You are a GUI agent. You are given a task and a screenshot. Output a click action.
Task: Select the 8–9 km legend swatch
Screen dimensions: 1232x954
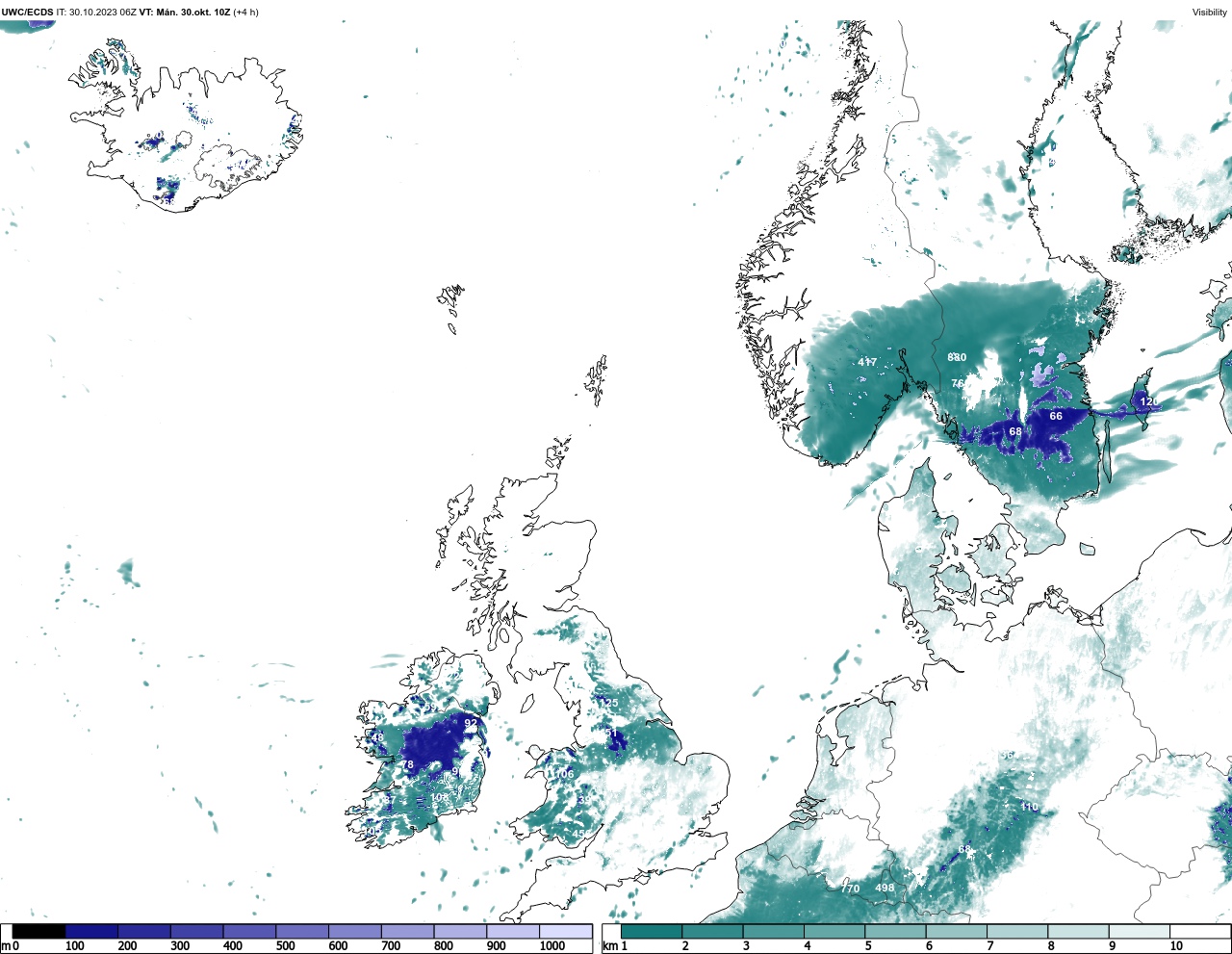(x=1078, y=931)
